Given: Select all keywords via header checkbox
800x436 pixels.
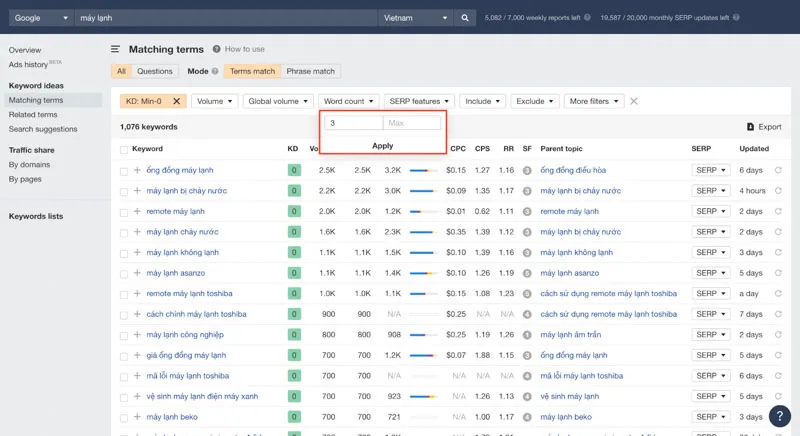Looking at the screenshot, I should pyautogui.click(x=124, y=149).
